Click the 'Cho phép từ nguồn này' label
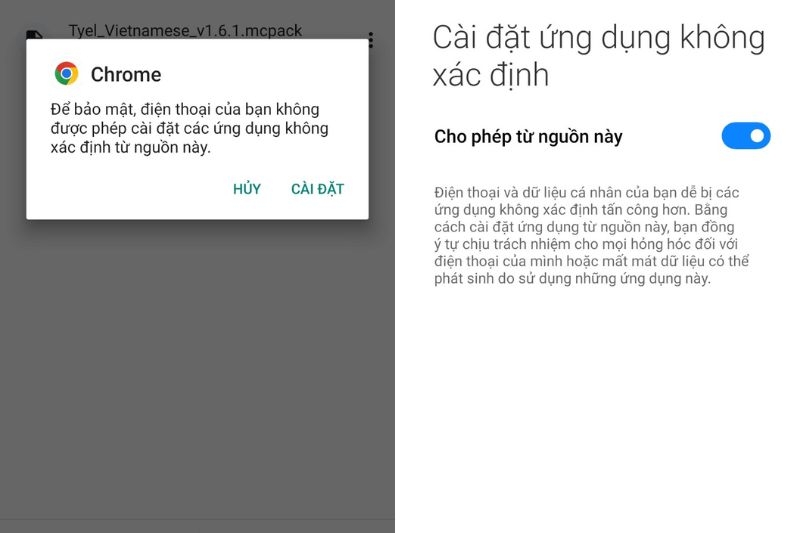This screenshot has height=533, width=800. (x=528, y=137)
